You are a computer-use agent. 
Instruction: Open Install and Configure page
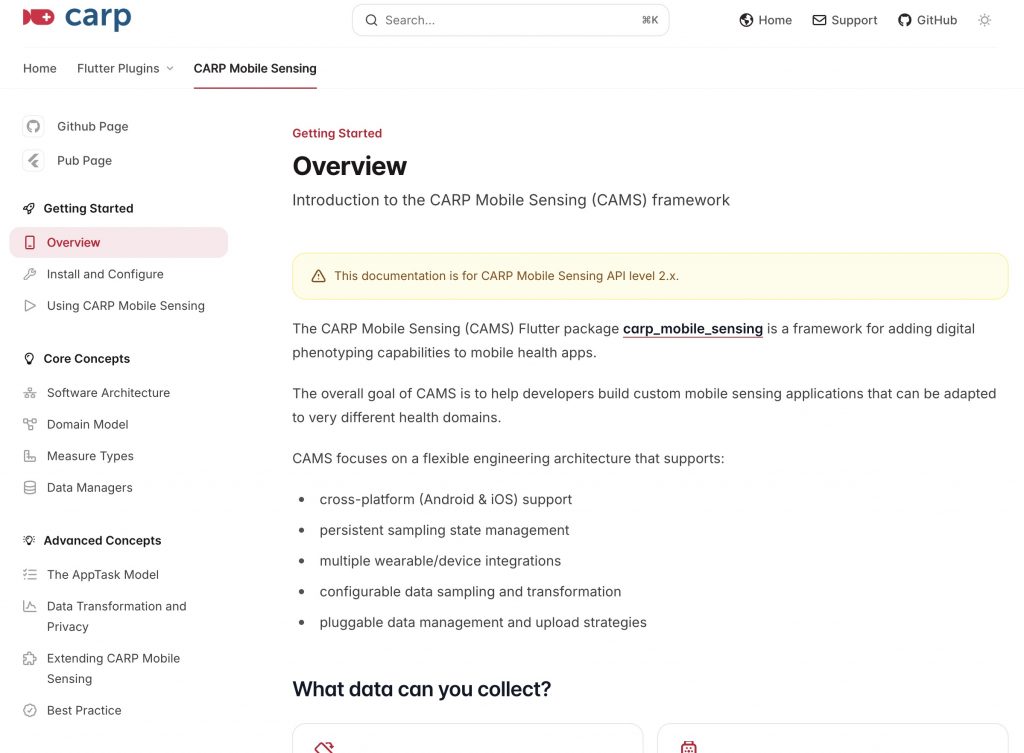point(105,274)
